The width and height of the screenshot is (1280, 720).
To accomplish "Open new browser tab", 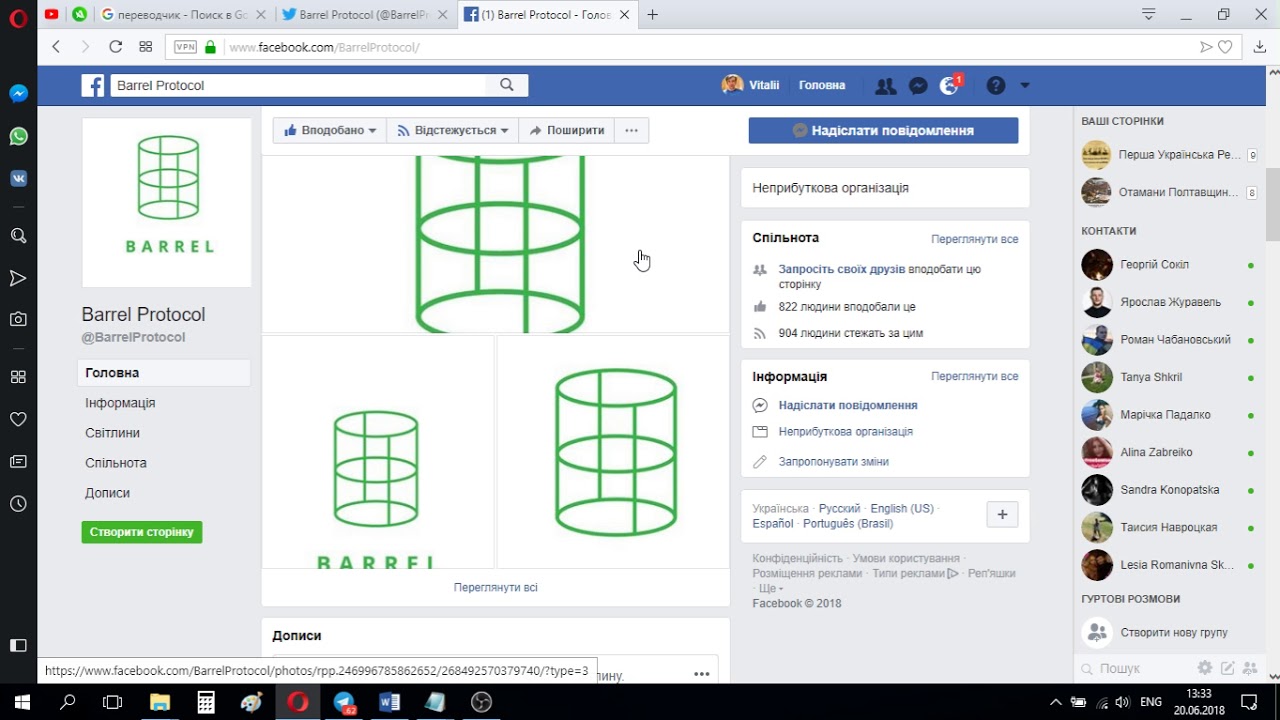I will tap(652, 15).
